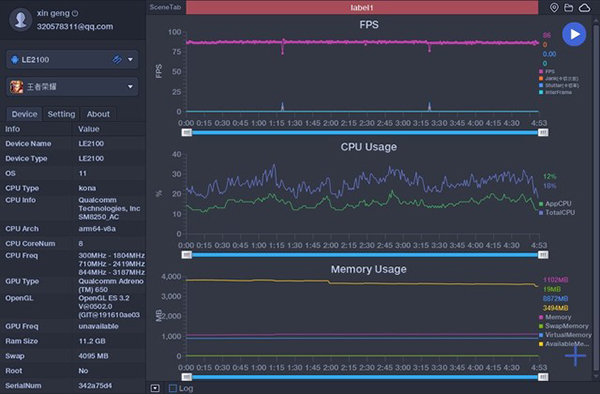Click Memory Usage chart right range handle
This screenshot has width=600, height=394.
(543, 377)
